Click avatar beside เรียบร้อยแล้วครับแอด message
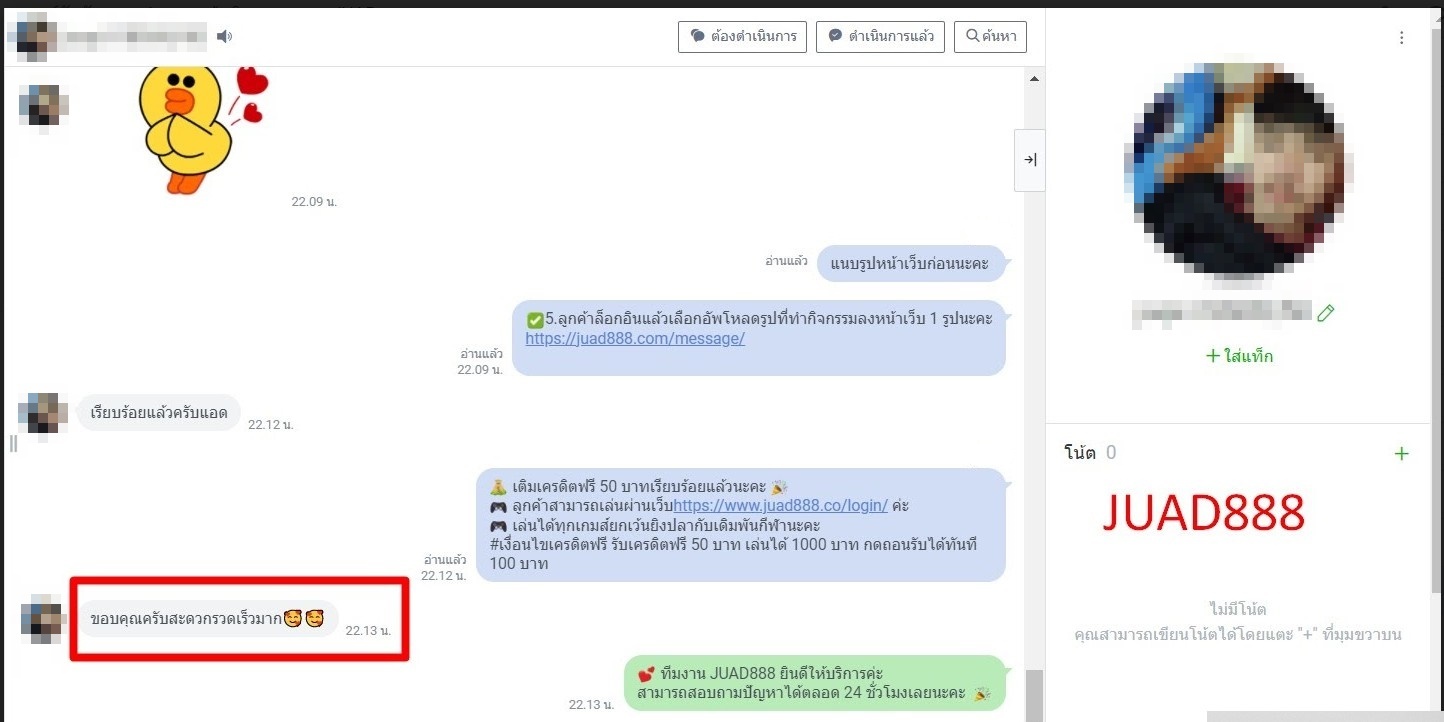Image resolution: width=1444 pixels, height=722 pixels. click(x=44, y=413)
